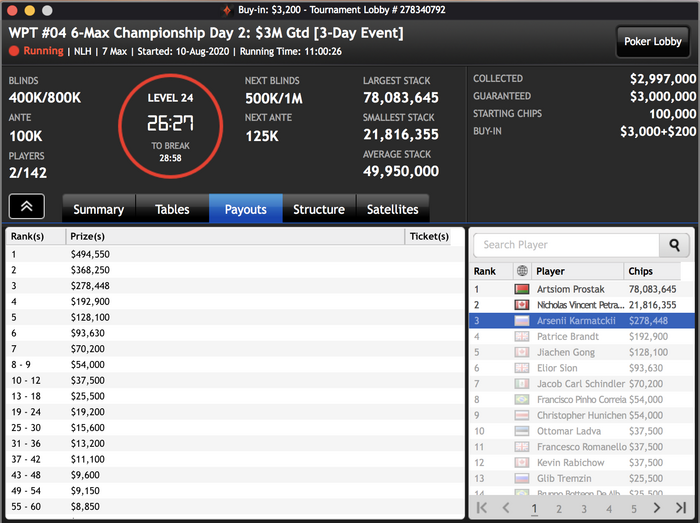700x523 pixels.
Task: Select Nicholas Vincent Petra... player row
Action: click(582, 305)
